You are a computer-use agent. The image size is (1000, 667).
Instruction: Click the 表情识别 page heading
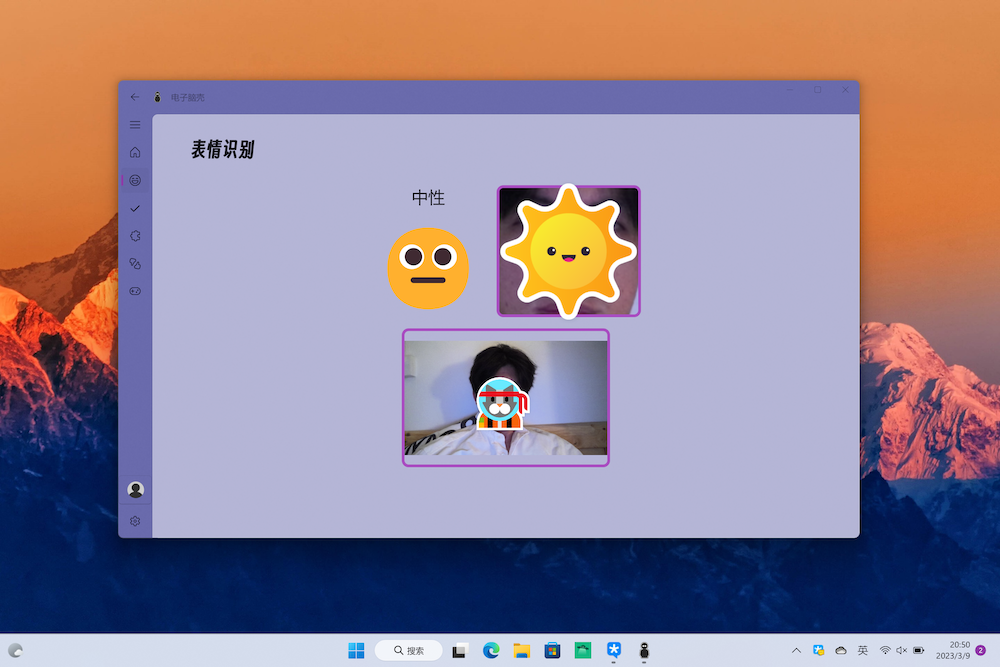pos(223,150)
